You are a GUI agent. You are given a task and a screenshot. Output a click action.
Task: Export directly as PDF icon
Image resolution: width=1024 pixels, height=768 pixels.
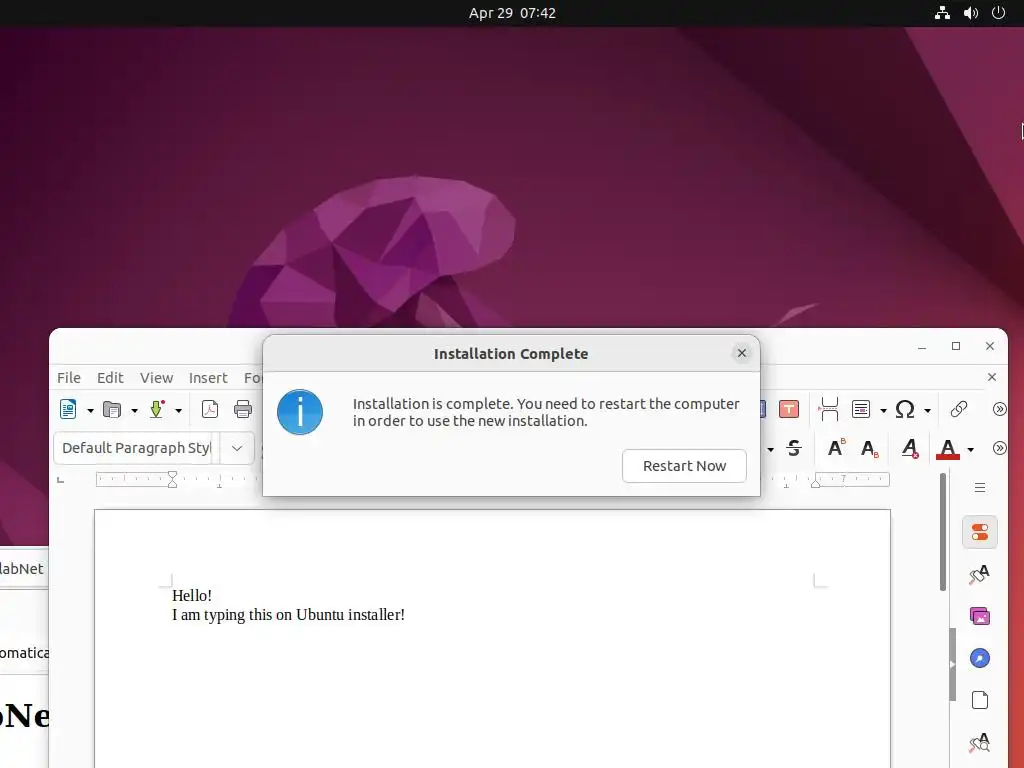210,409
